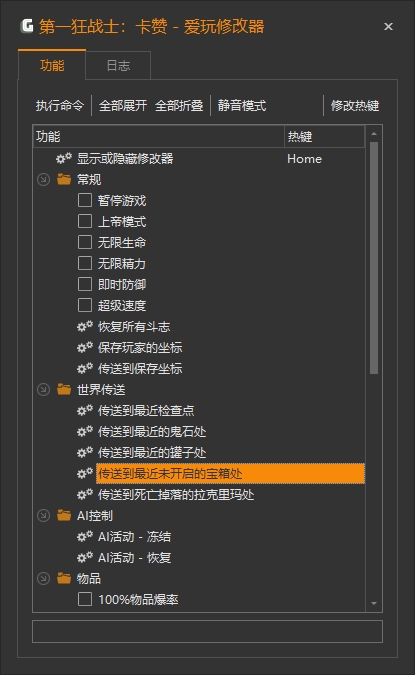Viewport: 415px width, 675px height.
Task: Click the 世界传送 folder icon
Action: click(64, 389)
